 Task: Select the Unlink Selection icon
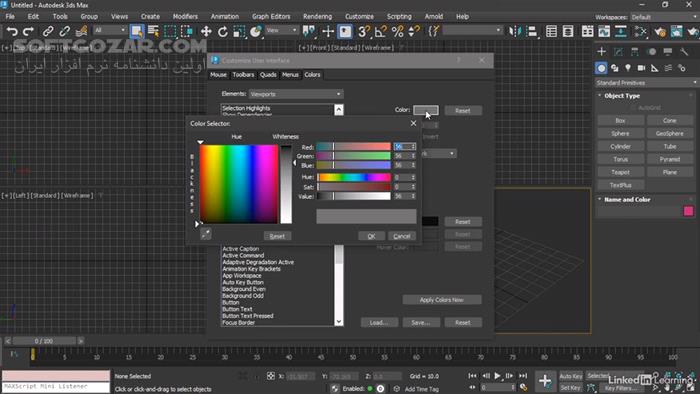64,31
